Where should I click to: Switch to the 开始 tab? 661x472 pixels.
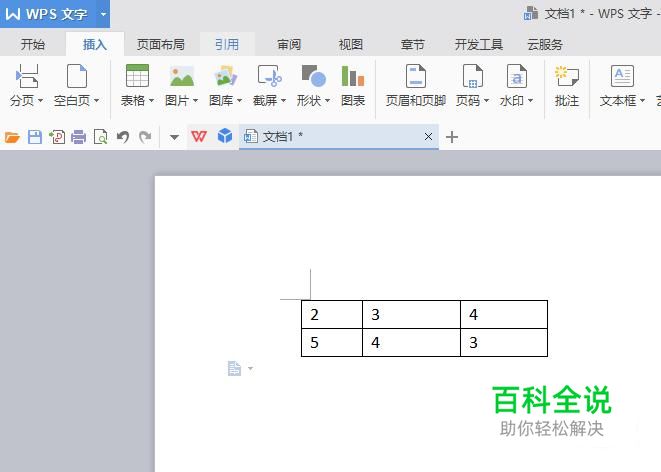coord(32,44)
